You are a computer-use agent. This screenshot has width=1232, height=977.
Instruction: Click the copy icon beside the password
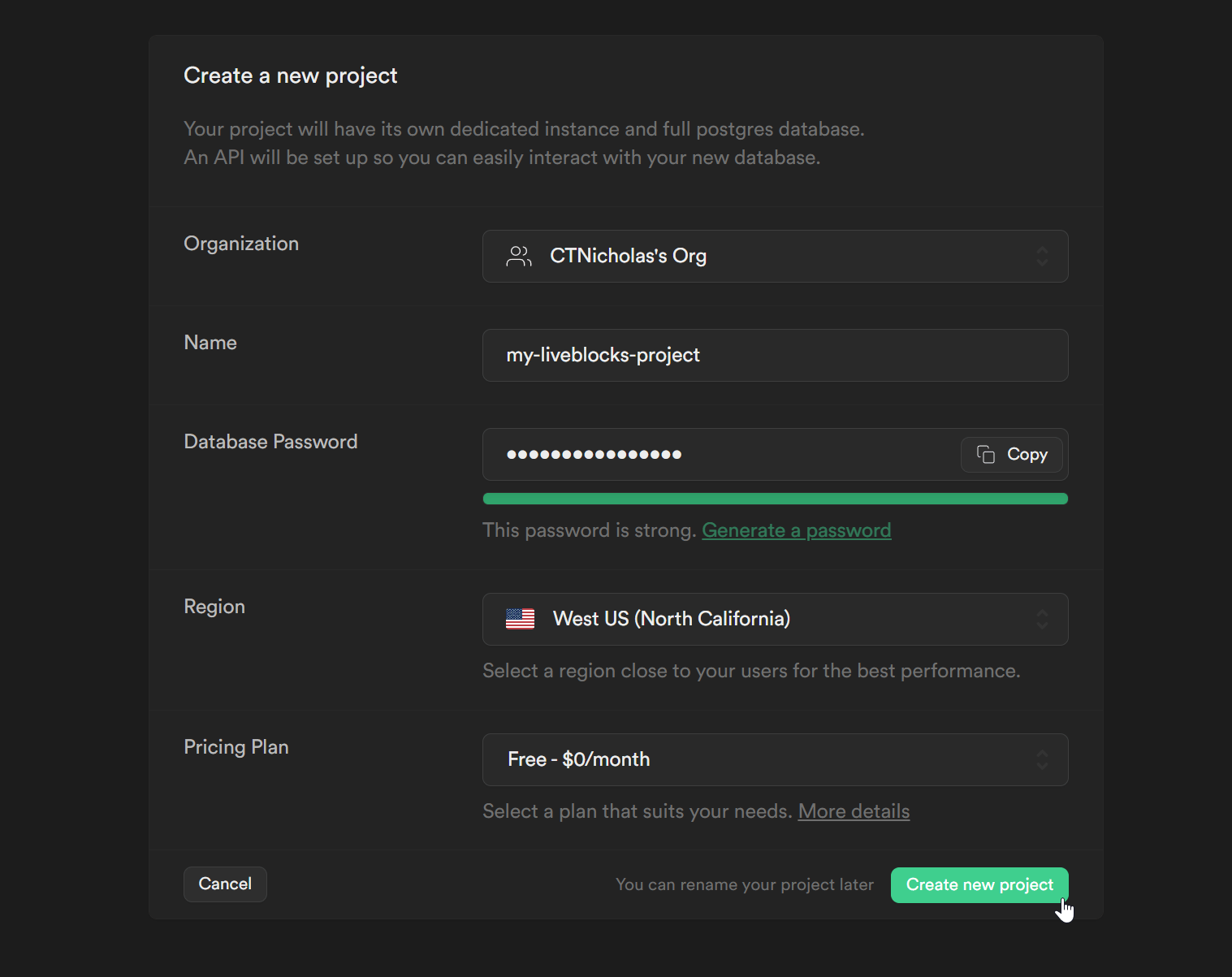(985, 454)
